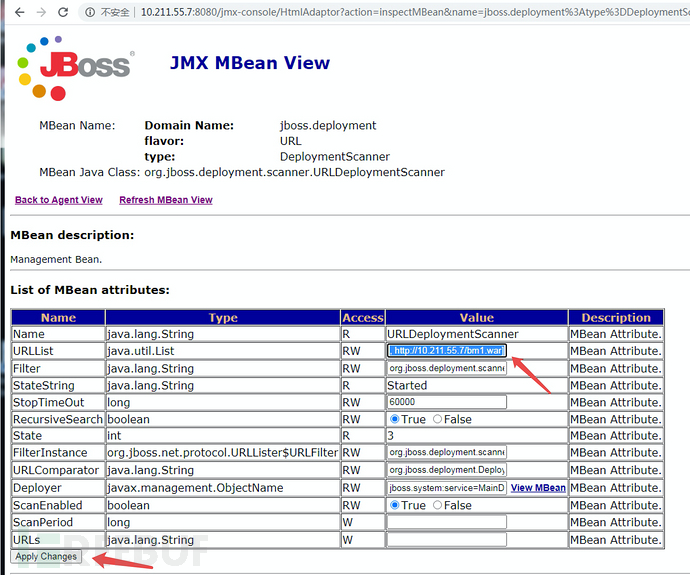690x575 pixels.
Task: Click the URLList value text field
Action: (447, 351)
